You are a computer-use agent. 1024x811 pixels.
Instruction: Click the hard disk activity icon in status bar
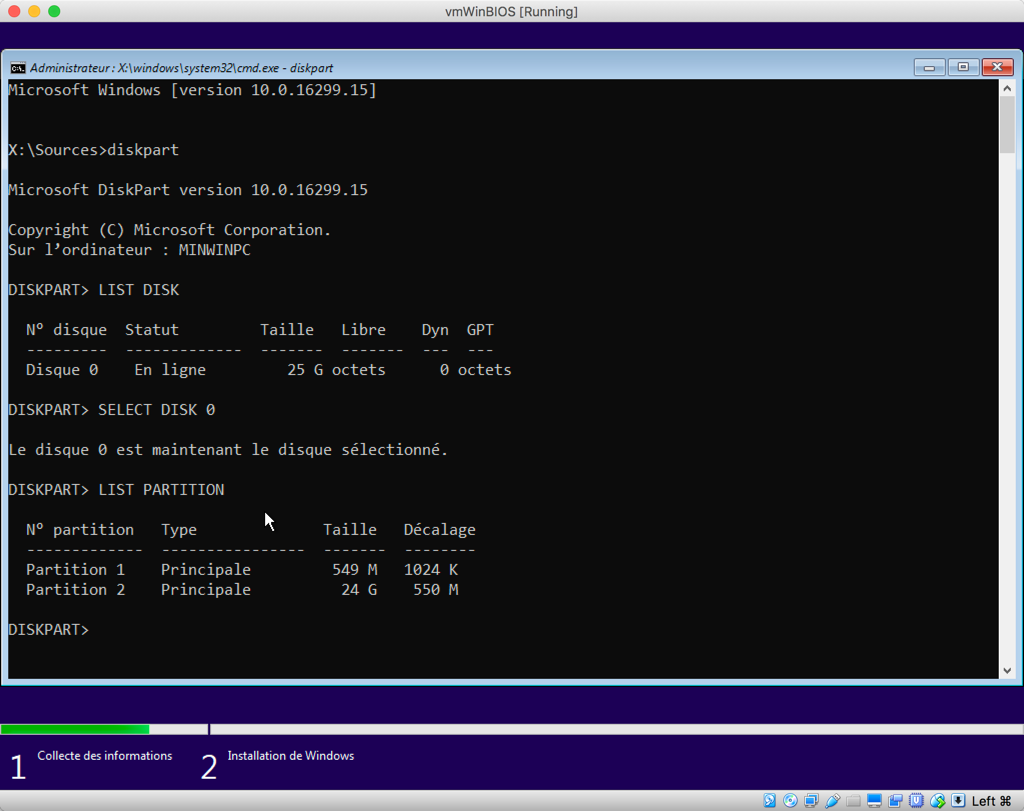(x=769, y=801)
